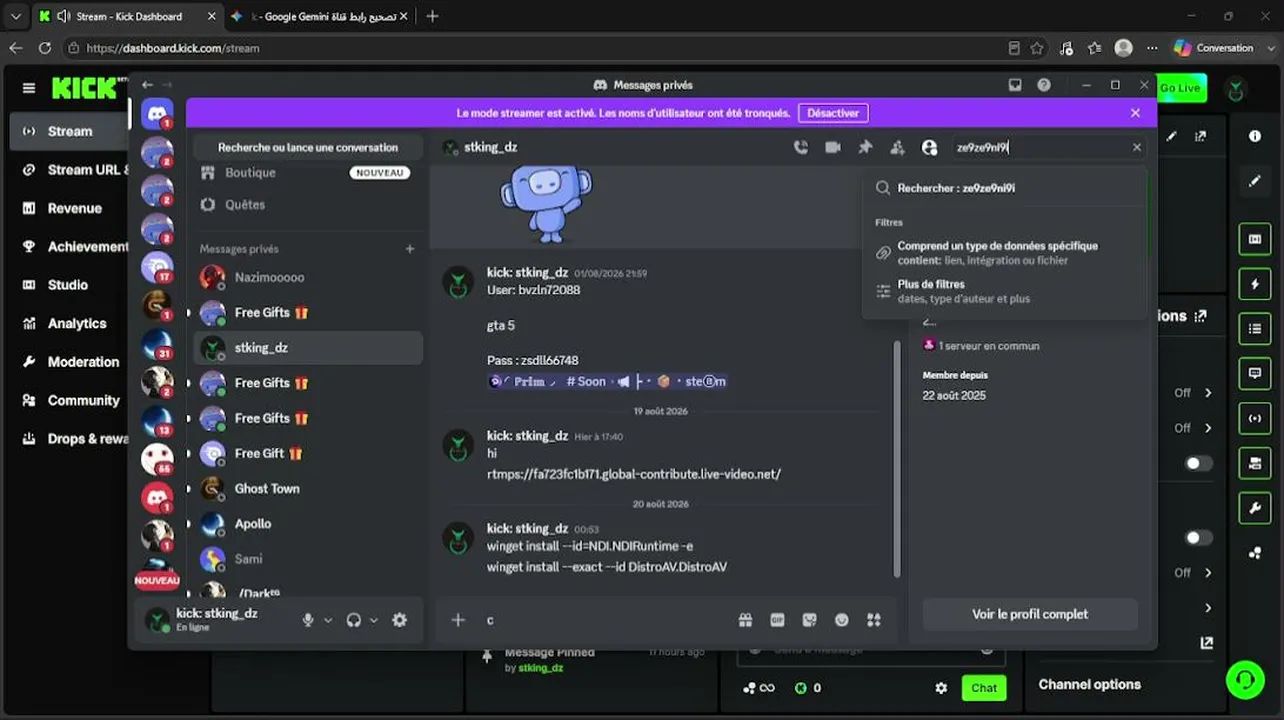The height and width of the screenshot is (720, 1284).
Task: Mute the Discord microphone
Action: pos(309,620)
